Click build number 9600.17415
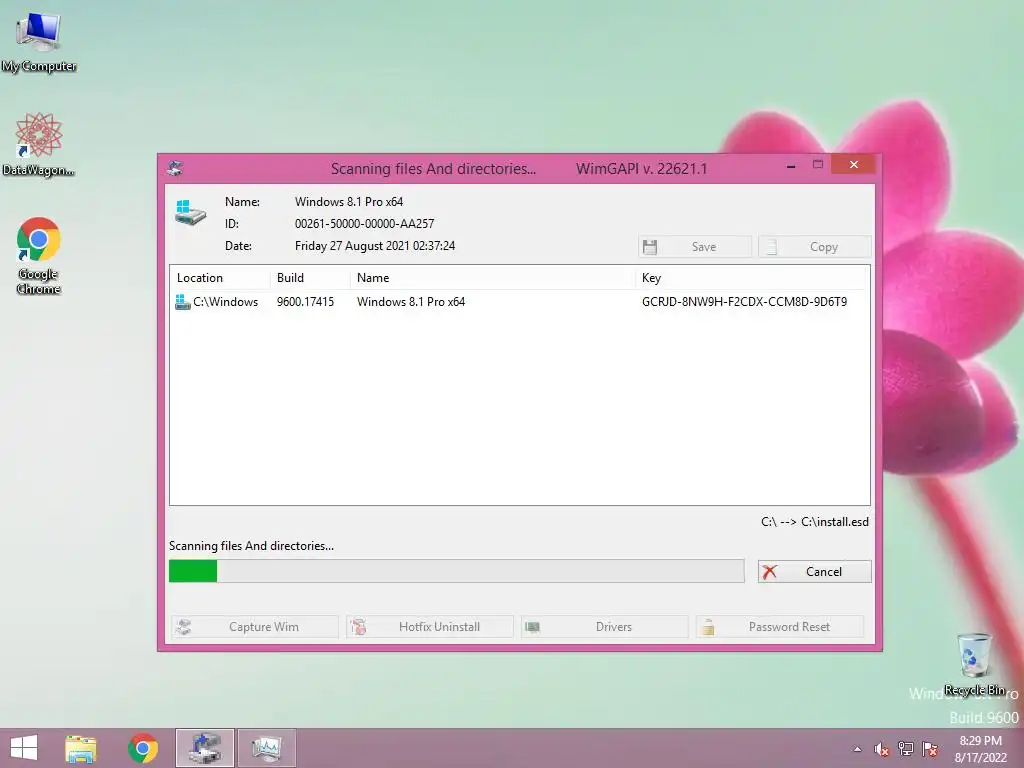 click(x=305, y=302)
